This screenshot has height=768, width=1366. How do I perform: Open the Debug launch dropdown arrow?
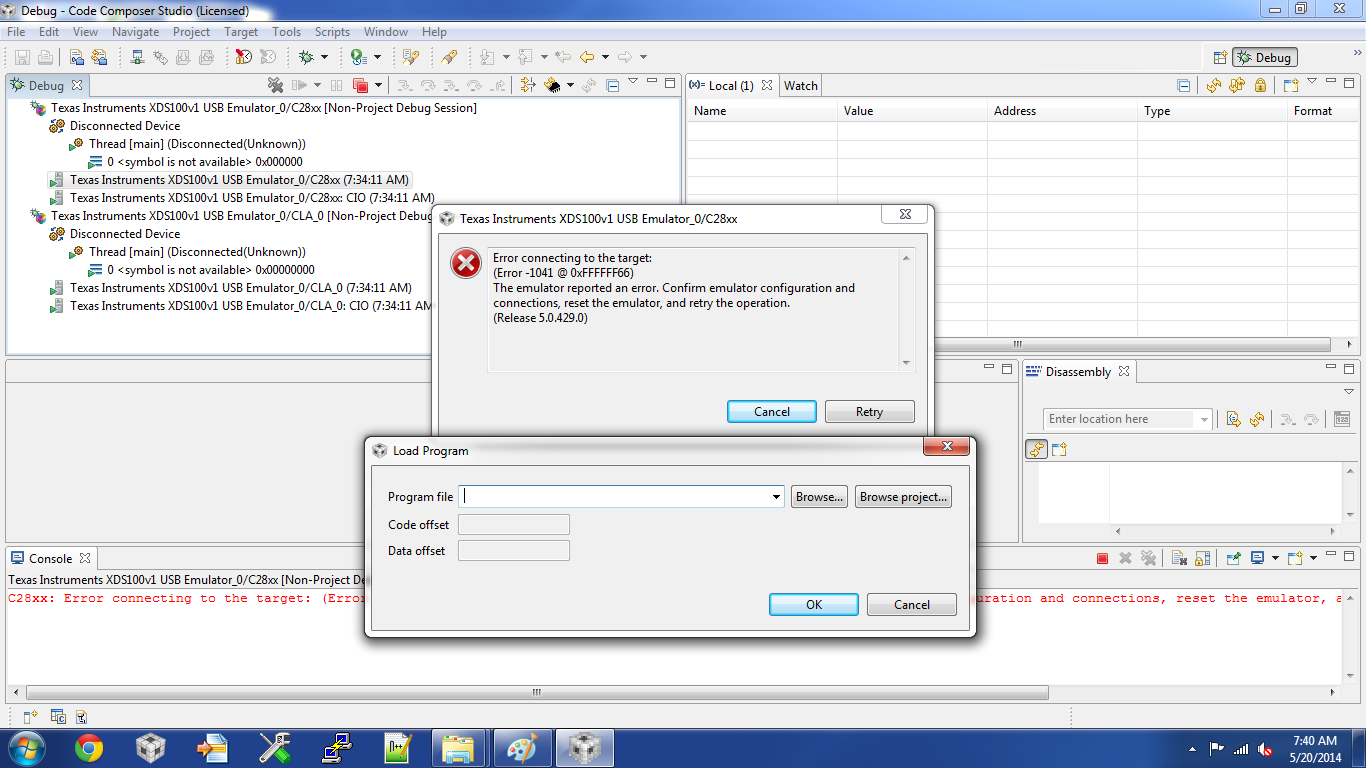pos(324,58)
